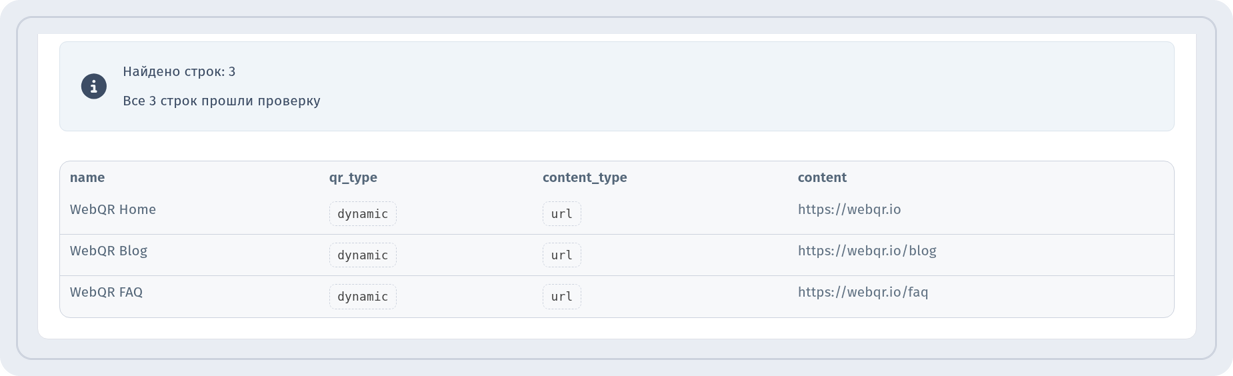Open the https://webqr.io link text
This screenshot has width=1233, height=376.
pyautogui.click(x=849, y=210)
